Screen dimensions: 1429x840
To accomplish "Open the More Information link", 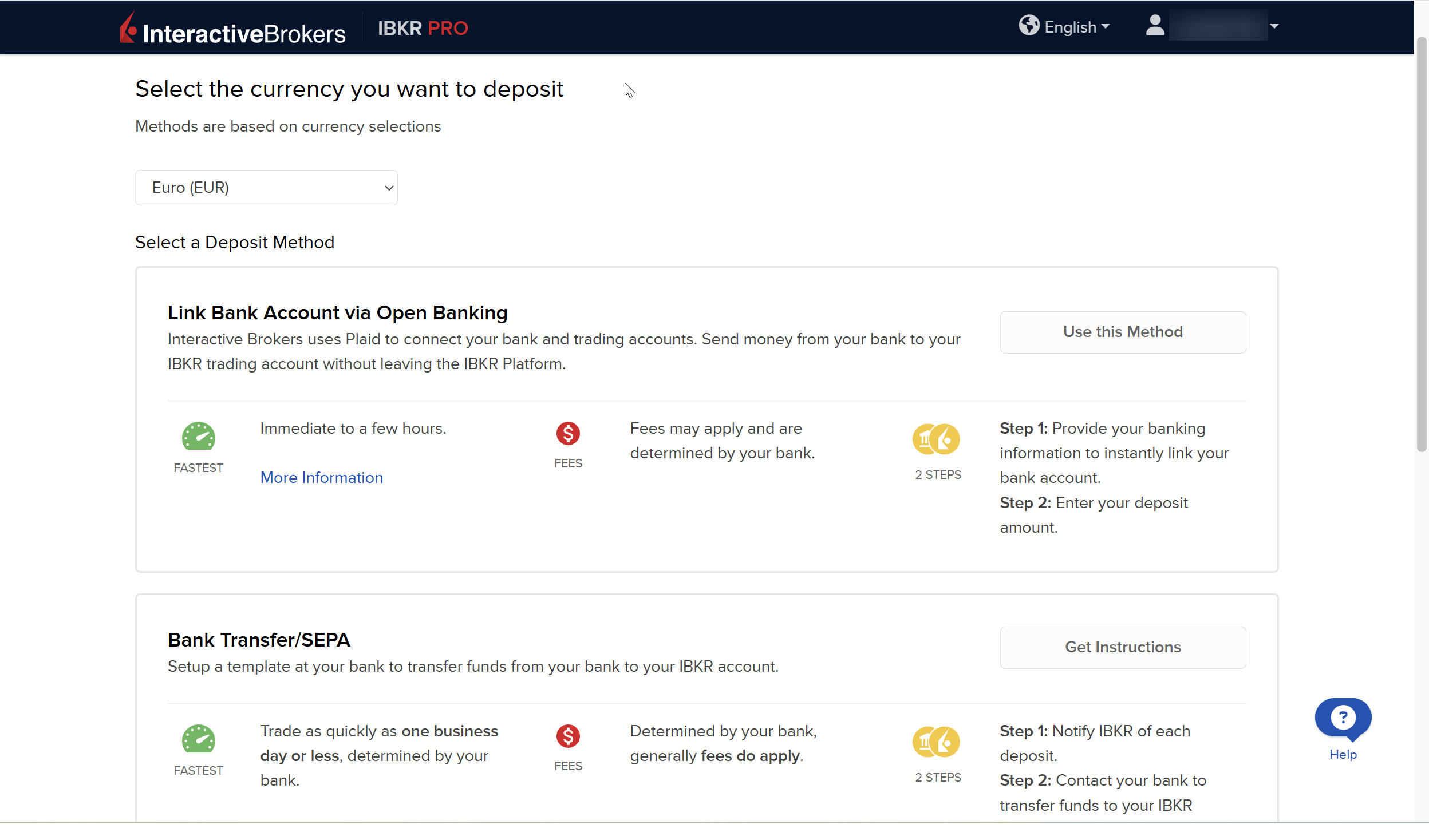I will [322, 477].
